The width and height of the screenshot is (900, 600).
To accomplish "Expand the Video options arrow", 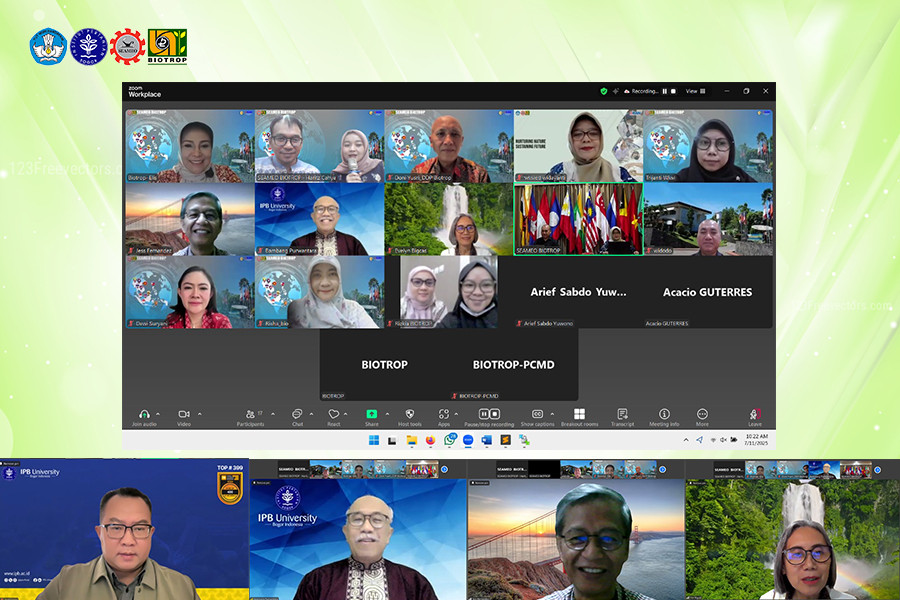I will 199,413.
